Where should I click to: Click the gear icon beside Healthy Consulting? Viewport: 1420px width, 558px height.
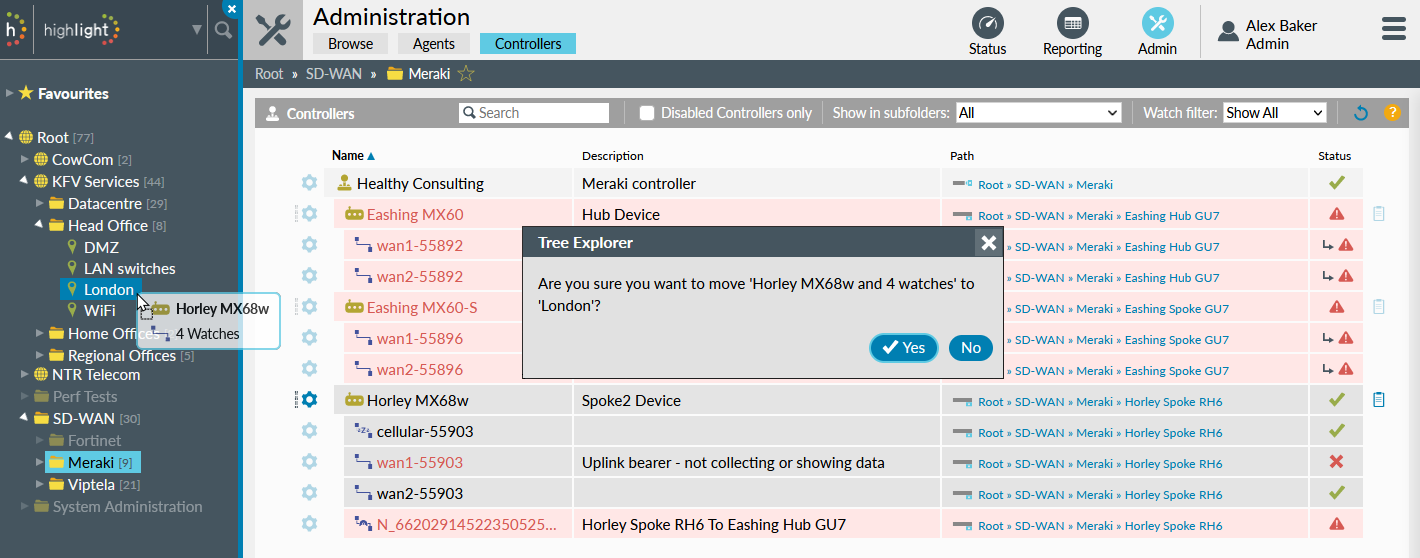point(309,183)
